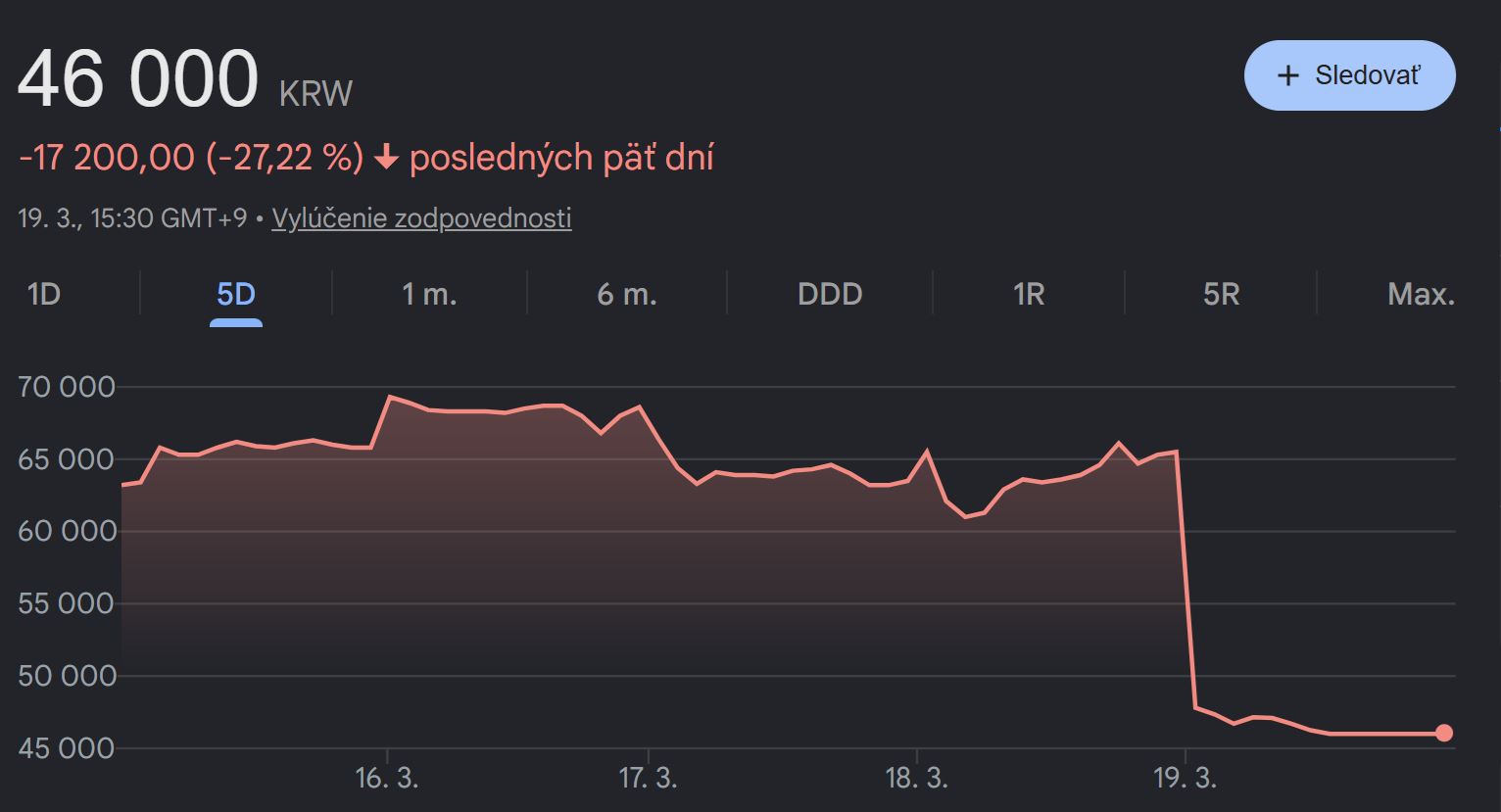The height and width of the screenshot is (812, 1501).
Task: Click the 19. 3. date marker below the chart
Action: pos(1185,779)
